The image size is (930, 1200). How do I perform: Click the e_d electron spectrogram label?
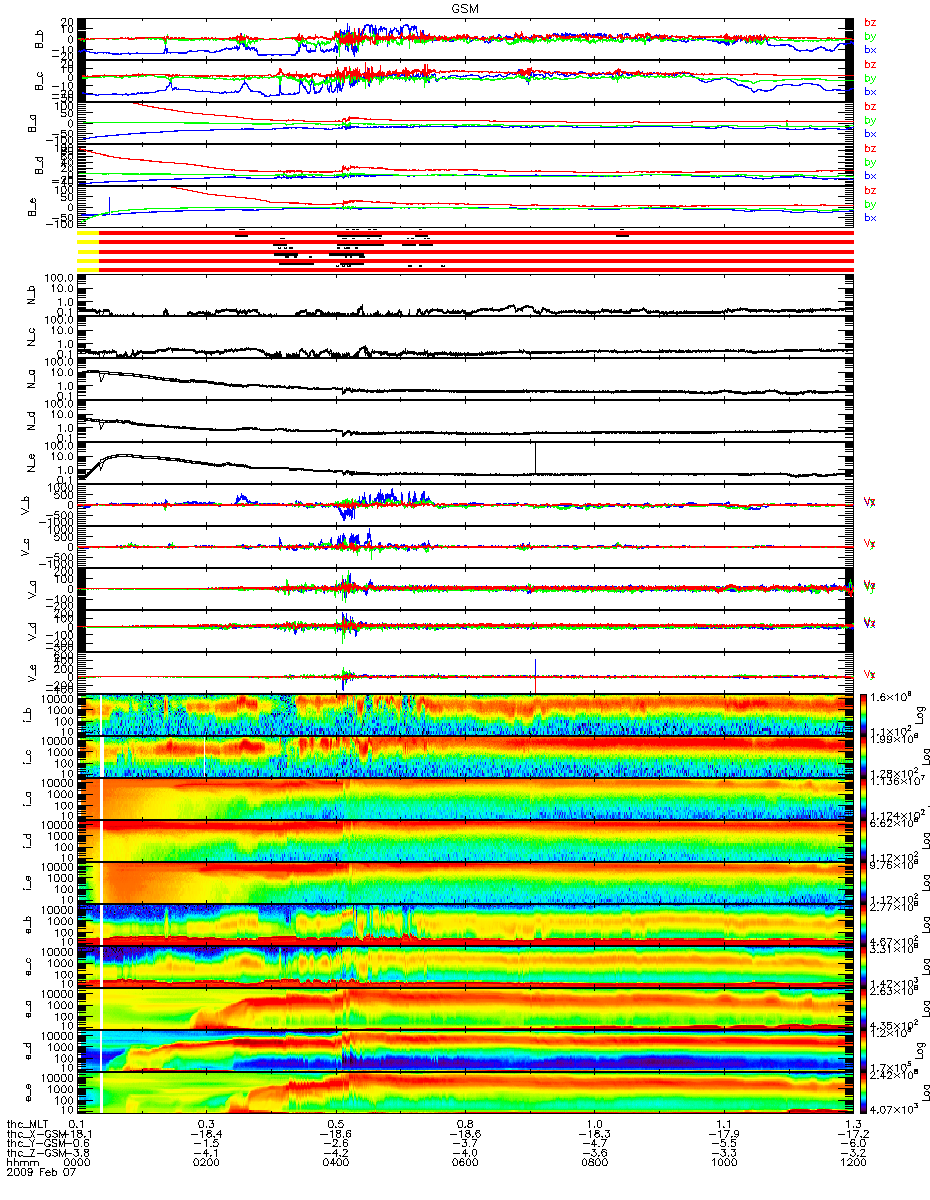tap(28, 1051)
